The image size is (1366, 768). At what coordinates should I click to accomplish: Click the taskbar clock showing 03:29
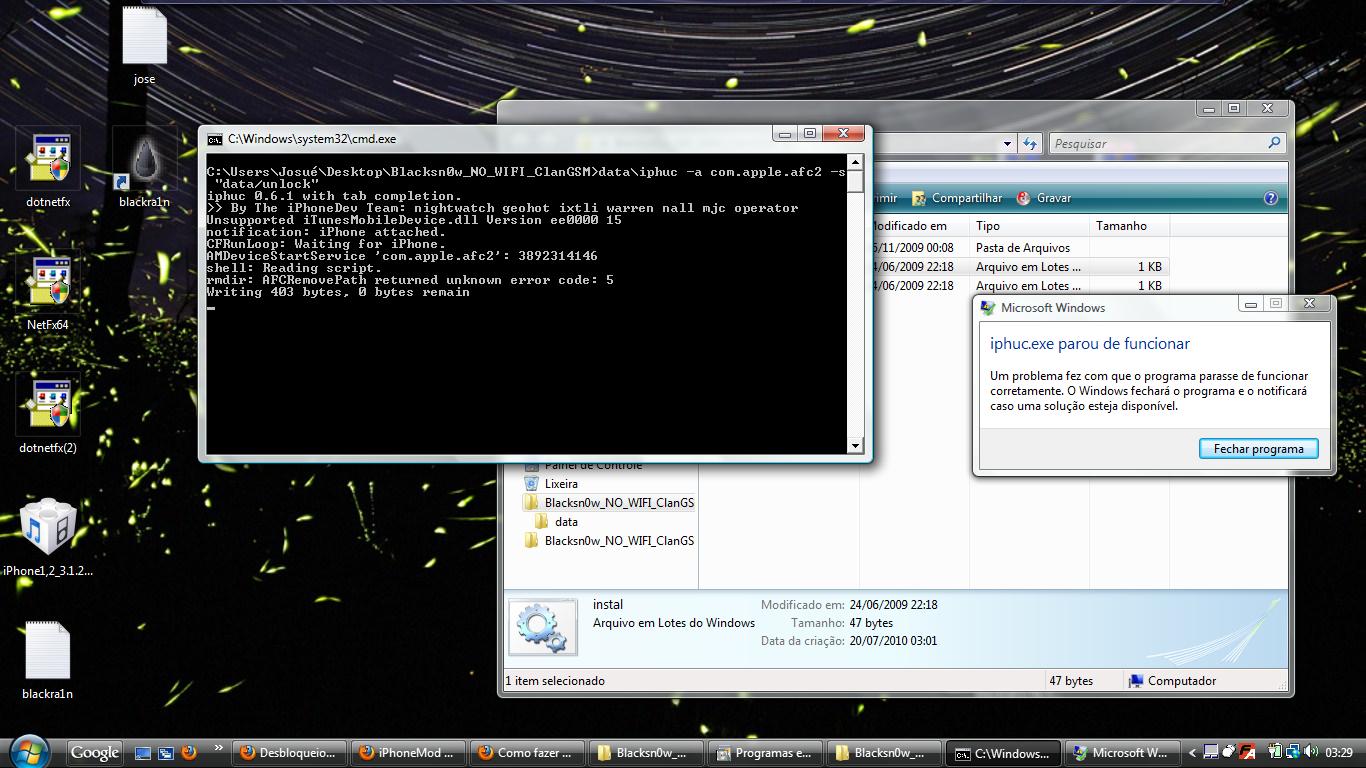coord(1338,753)
